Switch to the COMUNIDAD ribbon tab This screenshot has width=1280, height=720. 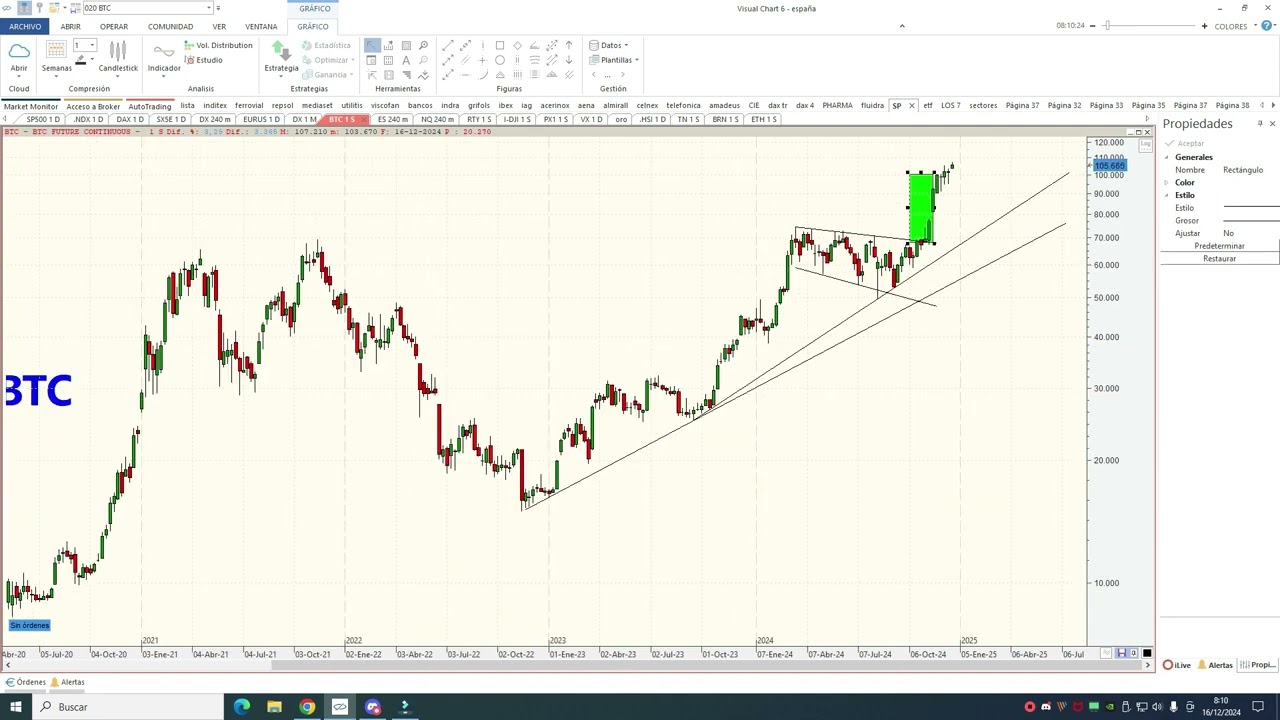171,27
